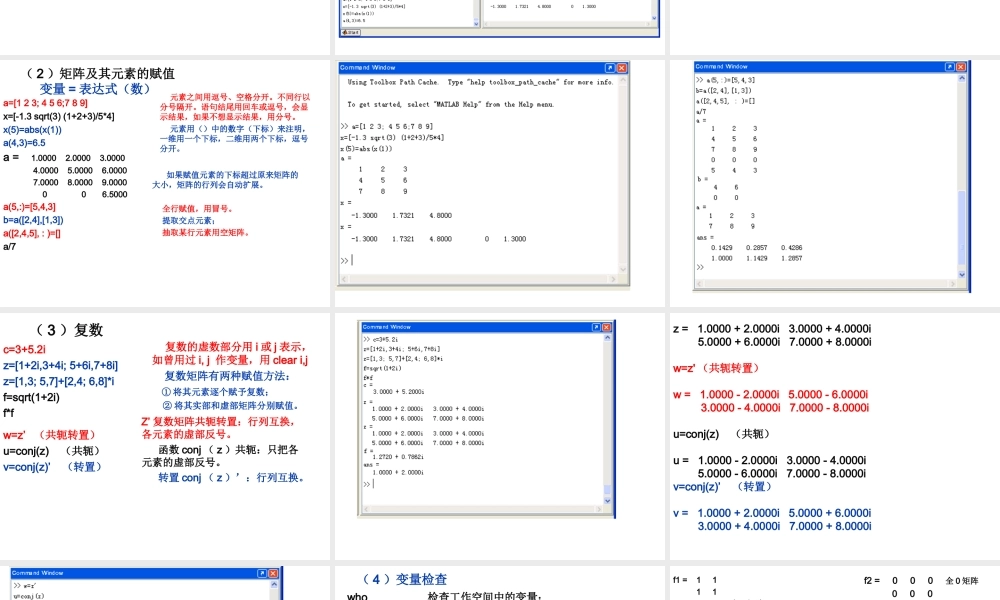Click undock icon in the Toolbox Path Cache Command Window
1000x600 pixels.
[610, 68]
